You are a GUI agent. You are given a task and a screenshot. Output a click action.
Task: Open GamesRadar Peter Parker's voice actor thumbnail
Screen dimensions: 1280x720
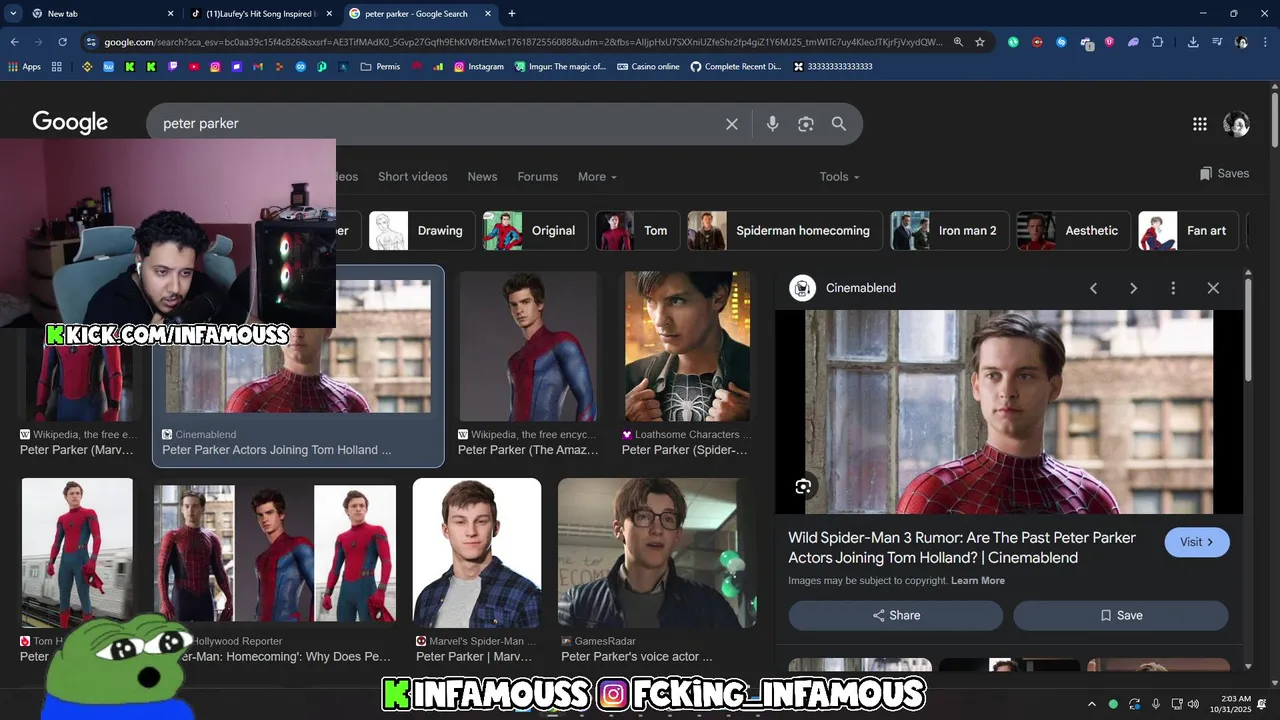tap(657, 553)
